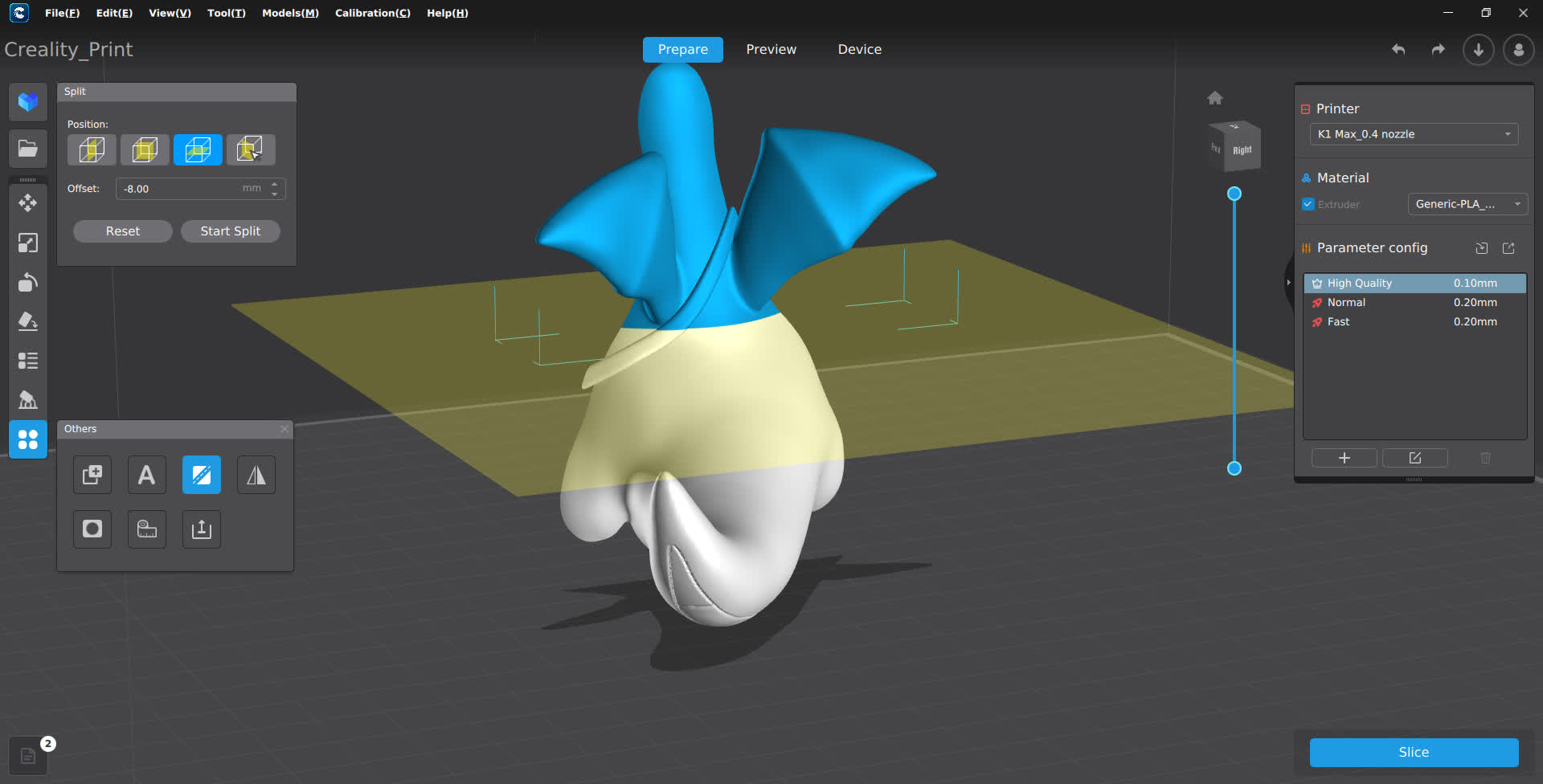The image size is (1543, 784).
Task: Select the Support tool in sidebar
Action: point(28,399)
